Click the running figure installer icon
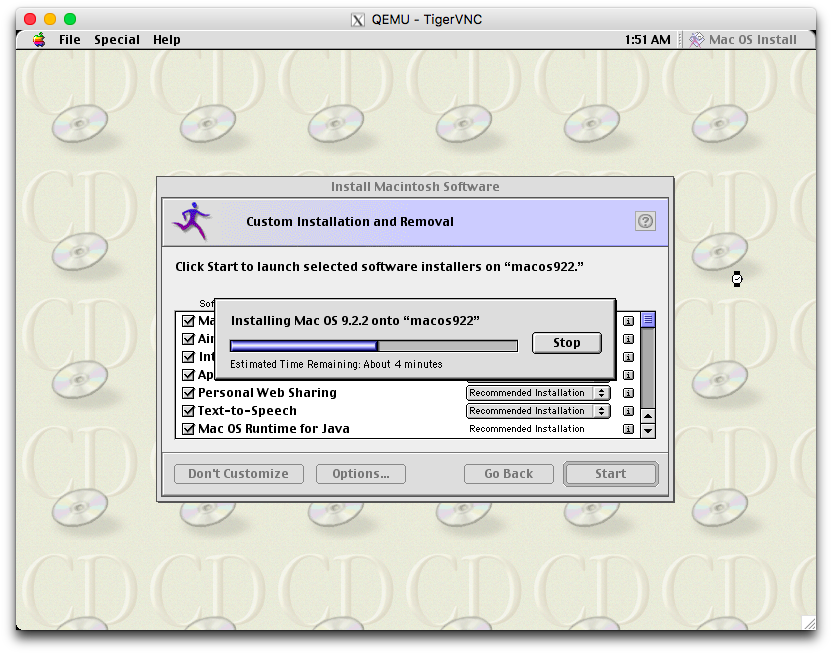The image size is (832, 654). click(x=192, y=221)
